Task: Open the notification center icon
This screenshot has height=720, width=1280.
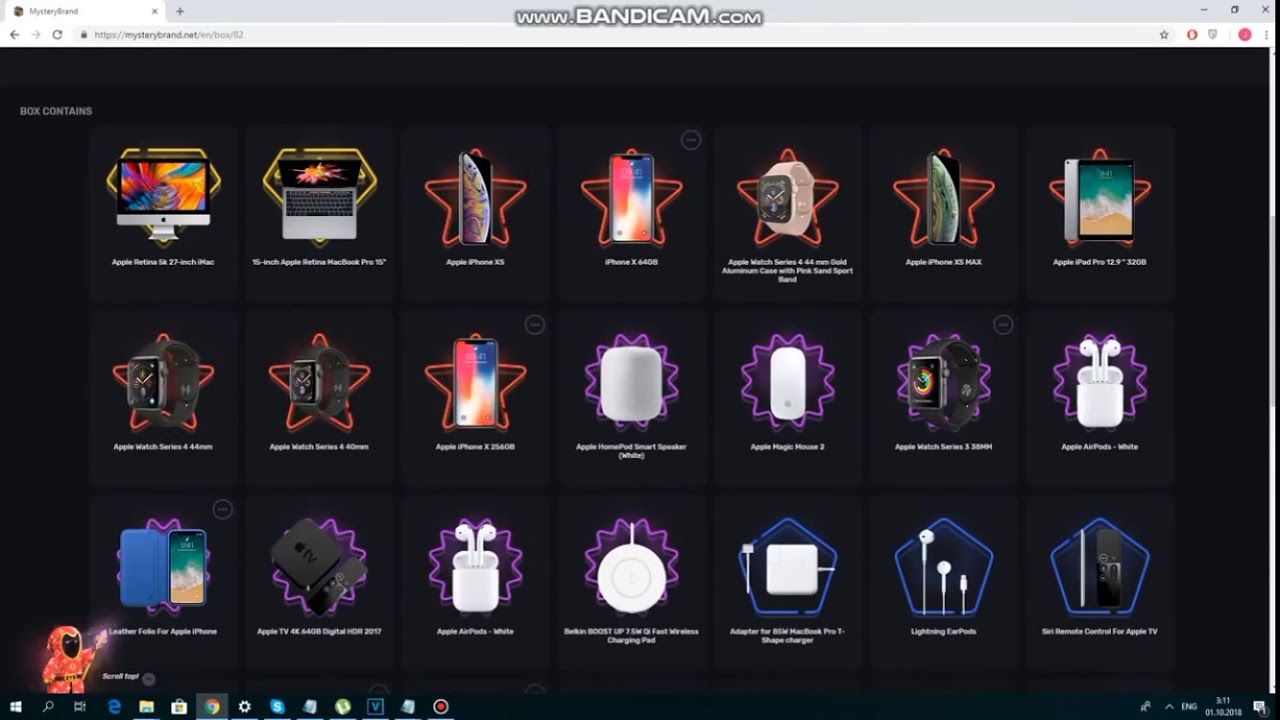Action: pyautogui.click(x=1261, y=706)
